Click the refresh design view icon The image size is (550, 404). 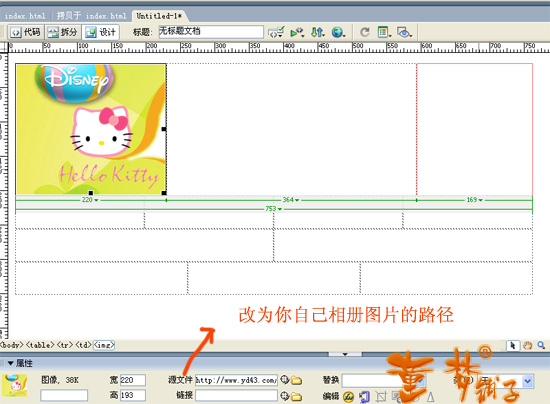point(365,32)
